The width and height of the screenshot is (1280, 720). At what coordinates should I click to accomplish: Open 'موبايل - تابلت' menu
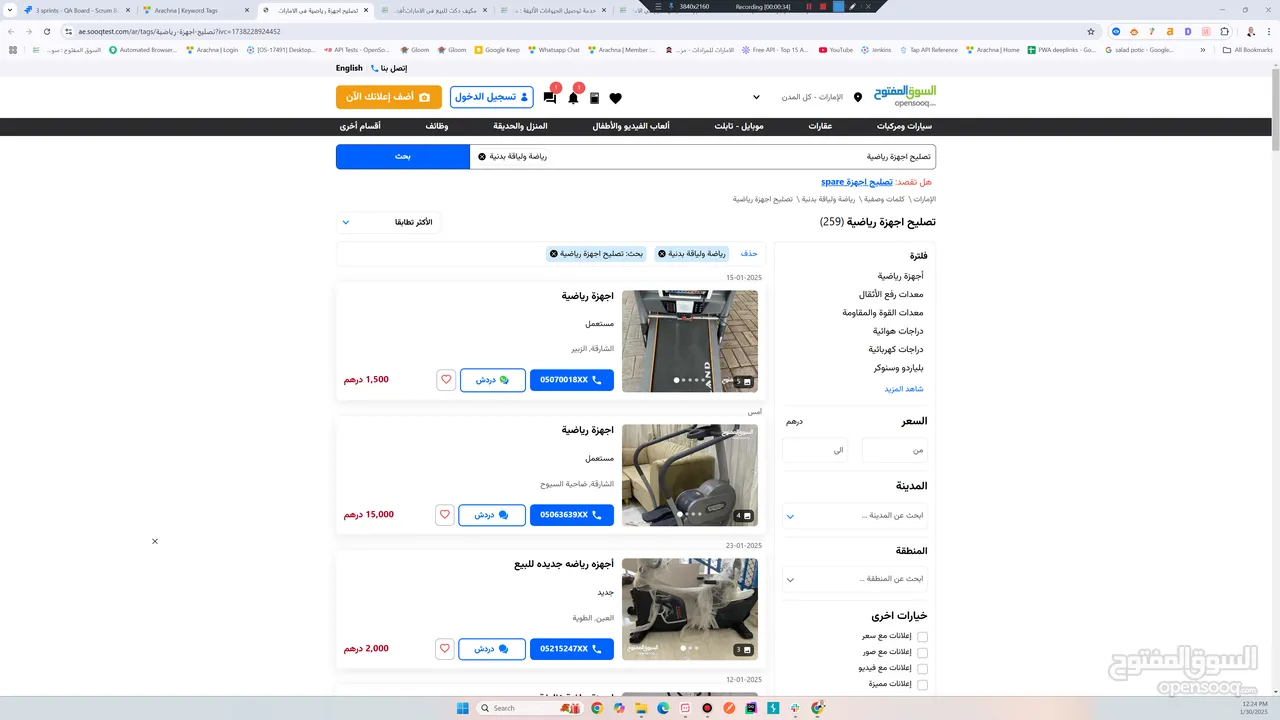click(x=739, y=127)
